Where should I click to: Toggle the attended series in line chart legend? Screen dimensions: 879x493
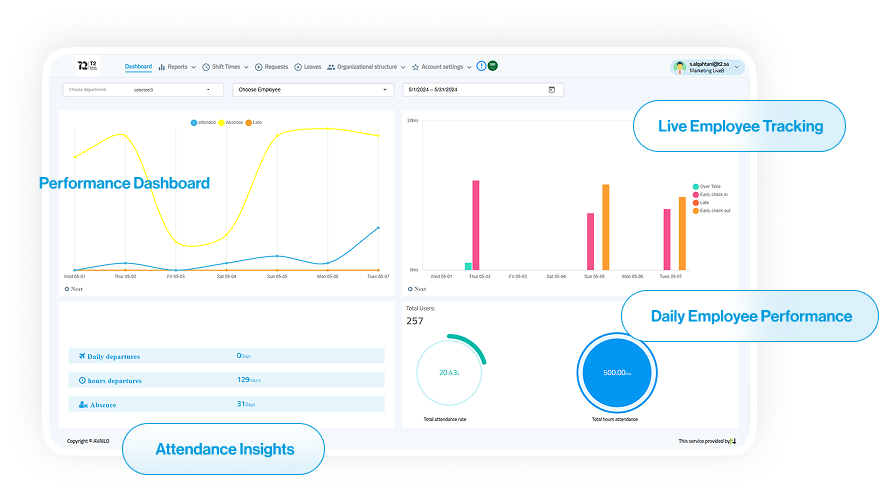click(x=203, y=122)
